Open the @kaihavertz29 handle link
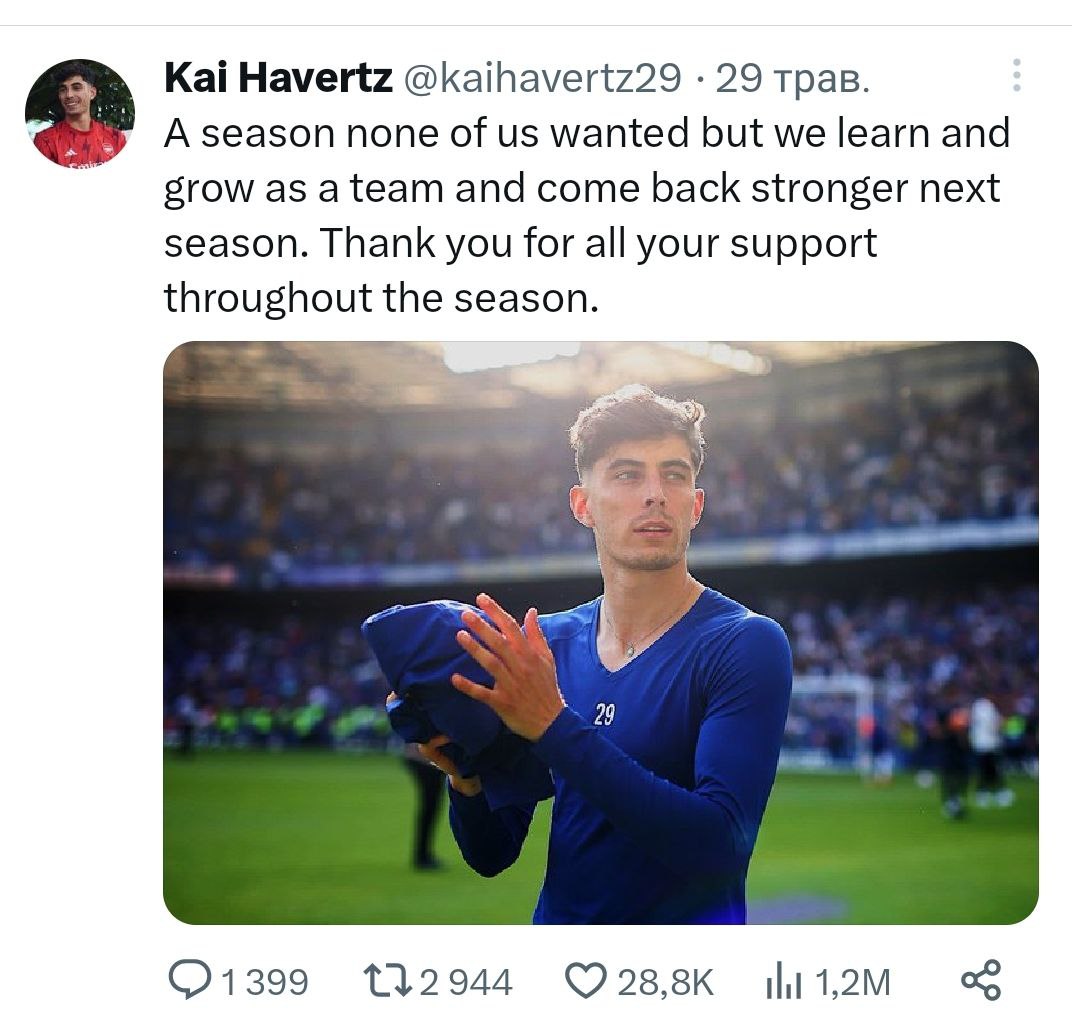This screenshot has width=1072, height=1035. click(x=543, y=77)
